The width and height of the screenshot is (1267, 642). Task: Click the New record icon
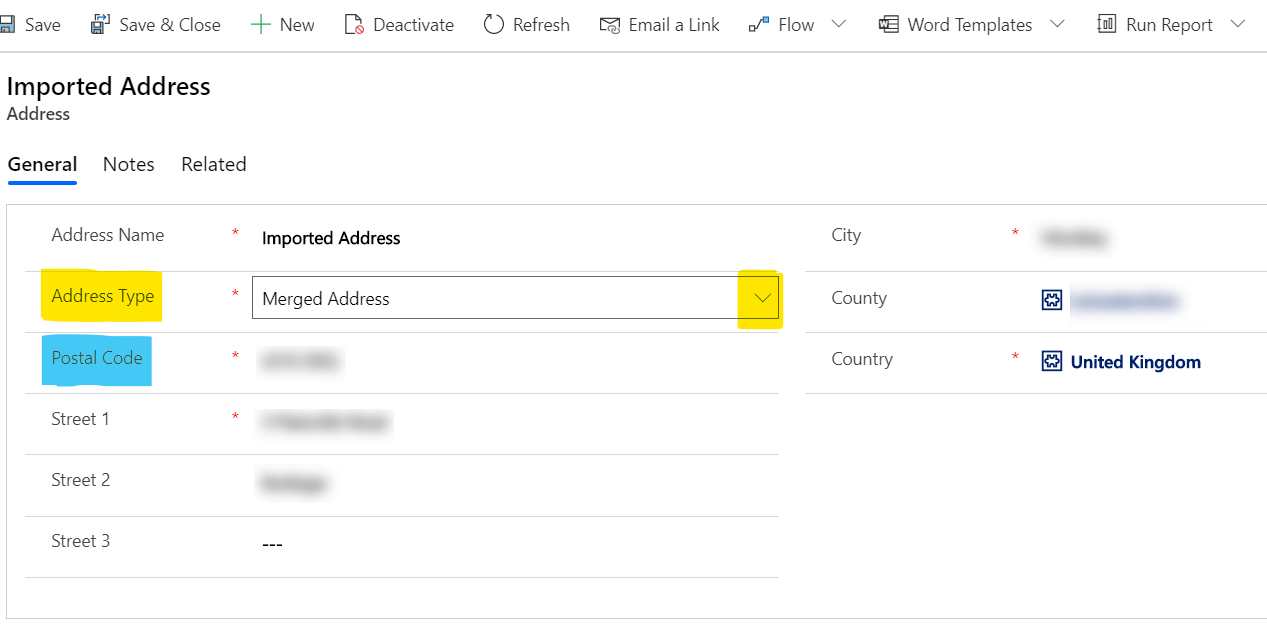[260, 23]
